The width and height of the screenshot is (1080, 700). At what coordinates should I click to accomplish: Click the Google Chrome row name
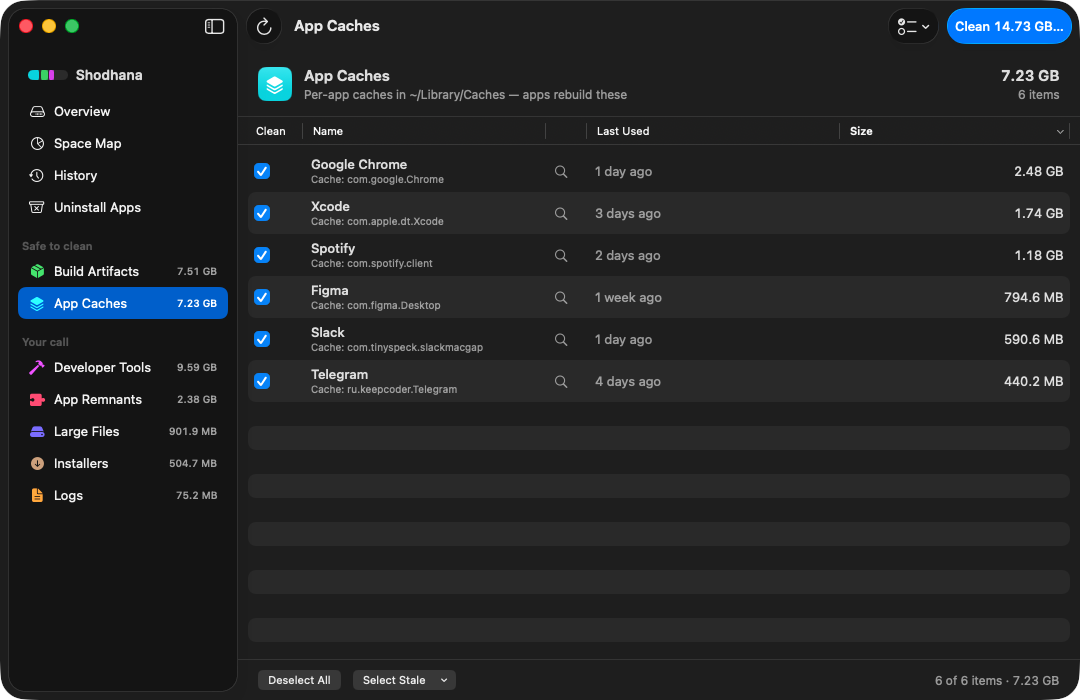click(359, 165)
